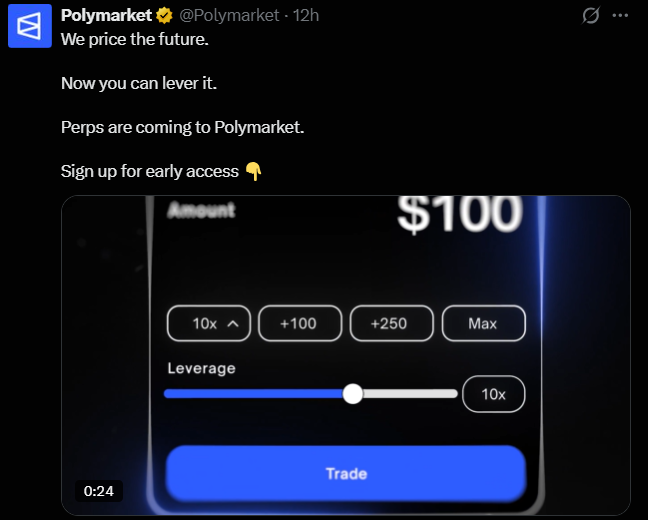Play the video via the 0:24 badge

99,491
